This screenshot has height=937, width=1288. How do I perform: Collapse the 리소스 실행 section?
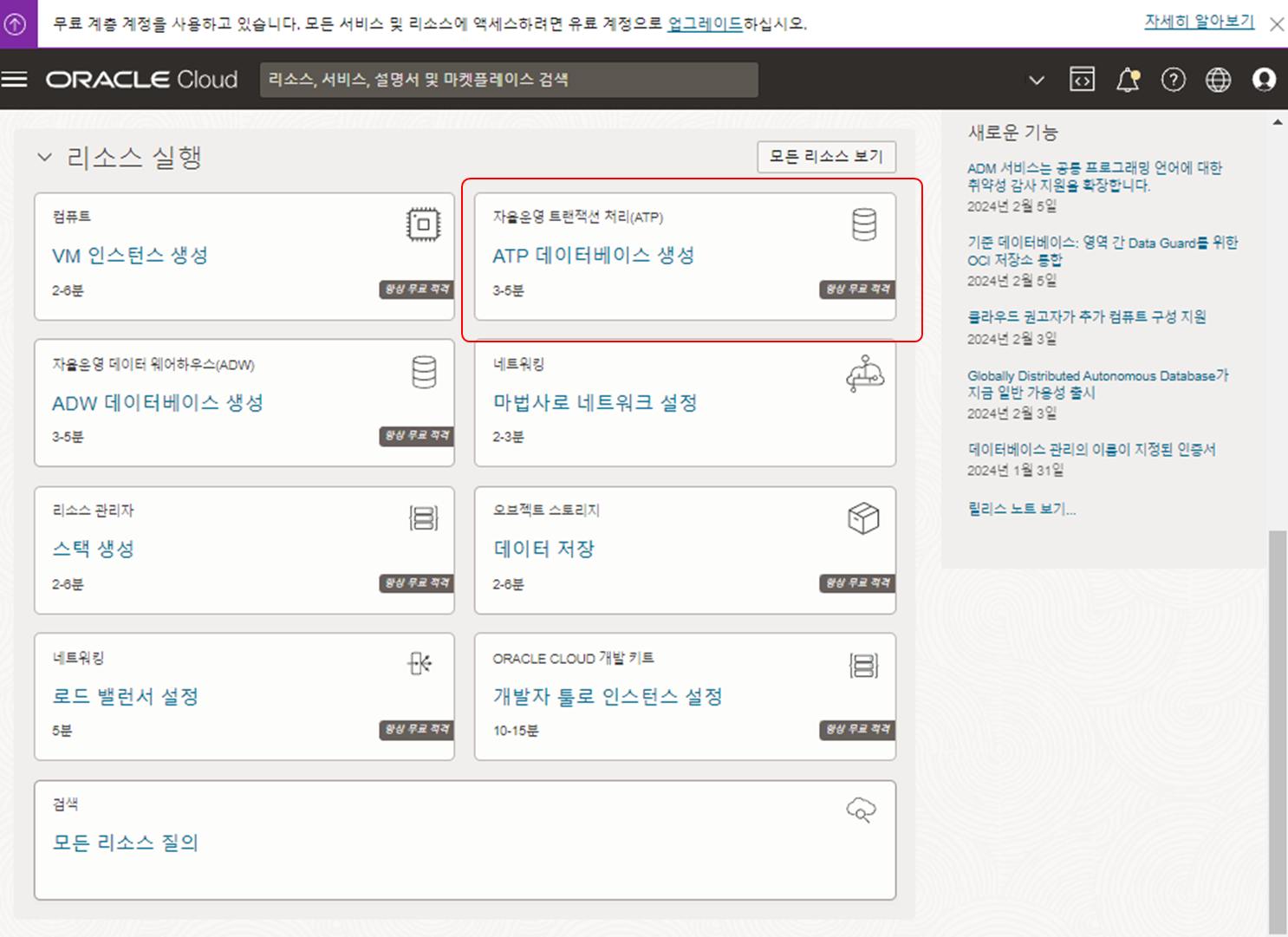pyautogui.click(x=44, y=158)
